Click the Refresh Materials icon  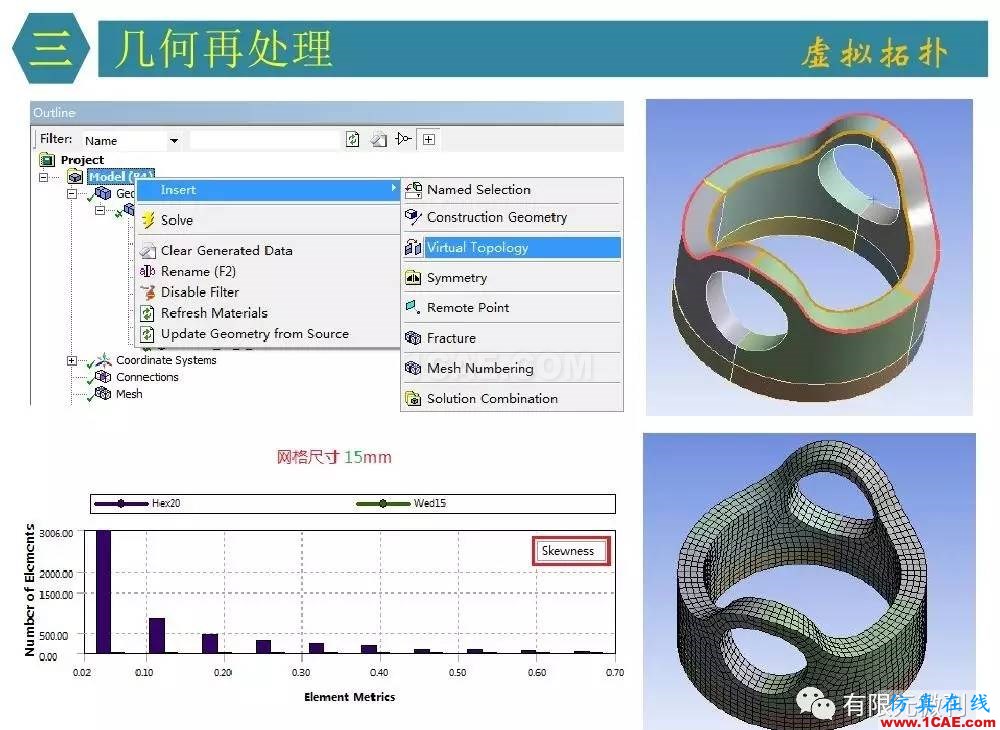pyautogui.click(x=147, y=313)
